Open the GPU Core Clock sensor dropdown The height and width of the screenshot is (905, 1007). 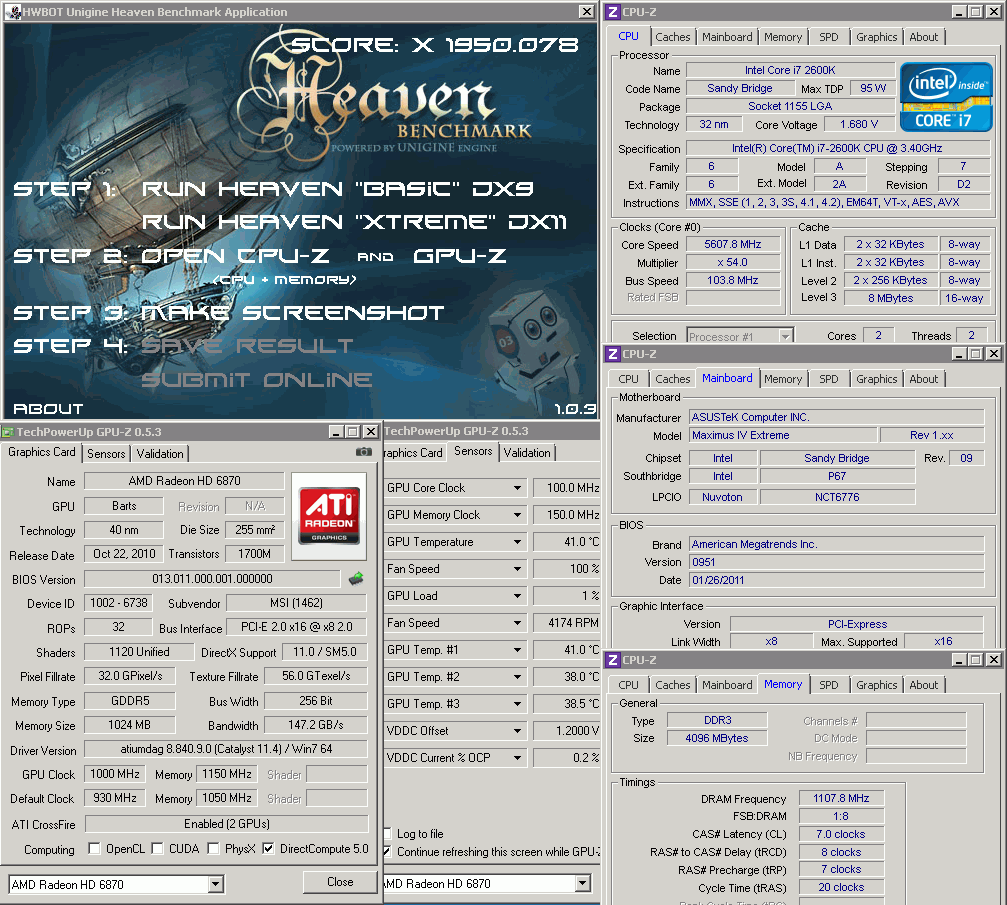click(x=517, y=488)
